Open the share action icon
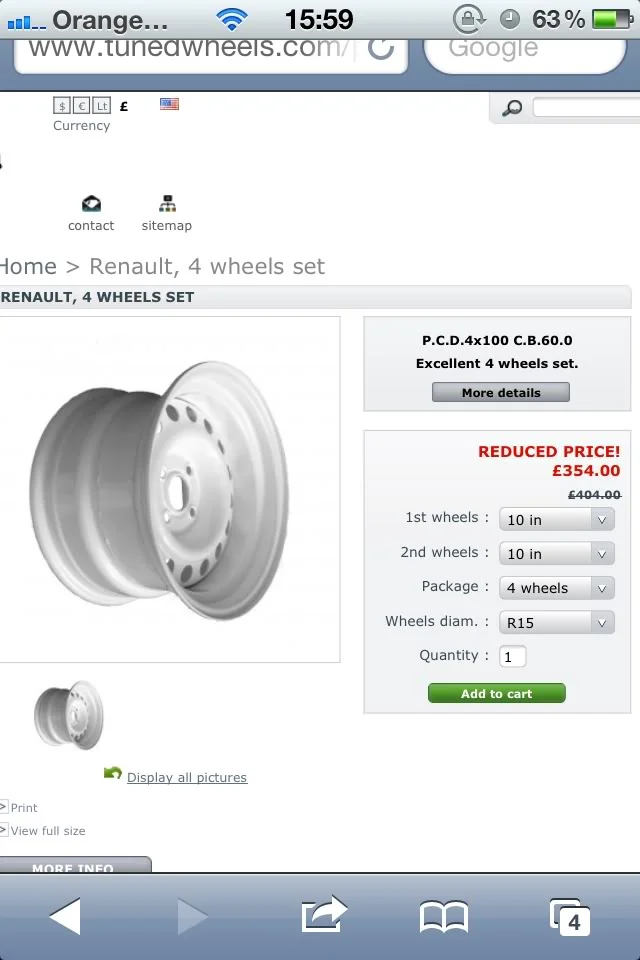640x960 pixels. click(x=324, y=914)
